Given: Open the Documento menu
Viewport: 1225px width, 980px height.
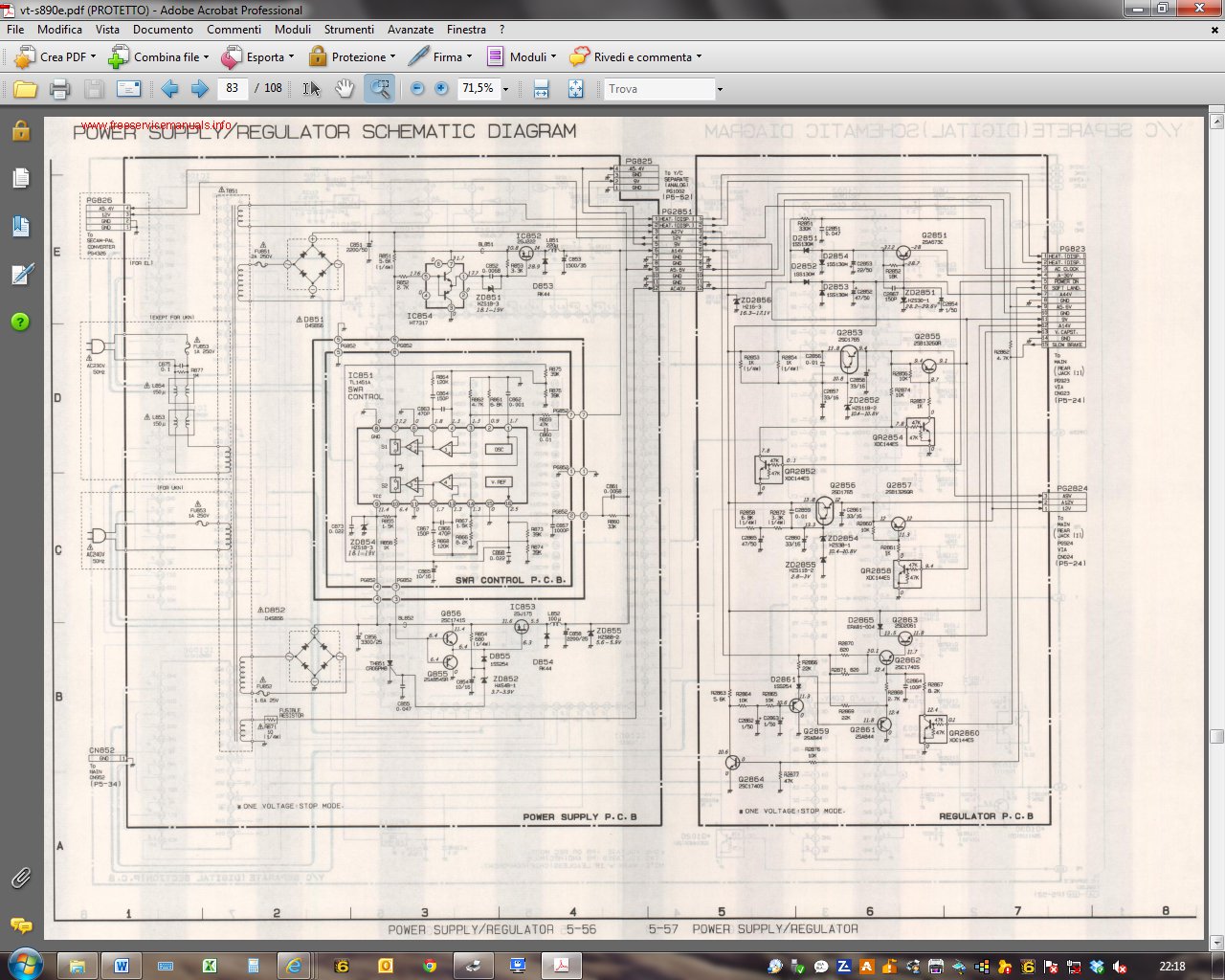Looking at the screenshot, I should (163, 30).
